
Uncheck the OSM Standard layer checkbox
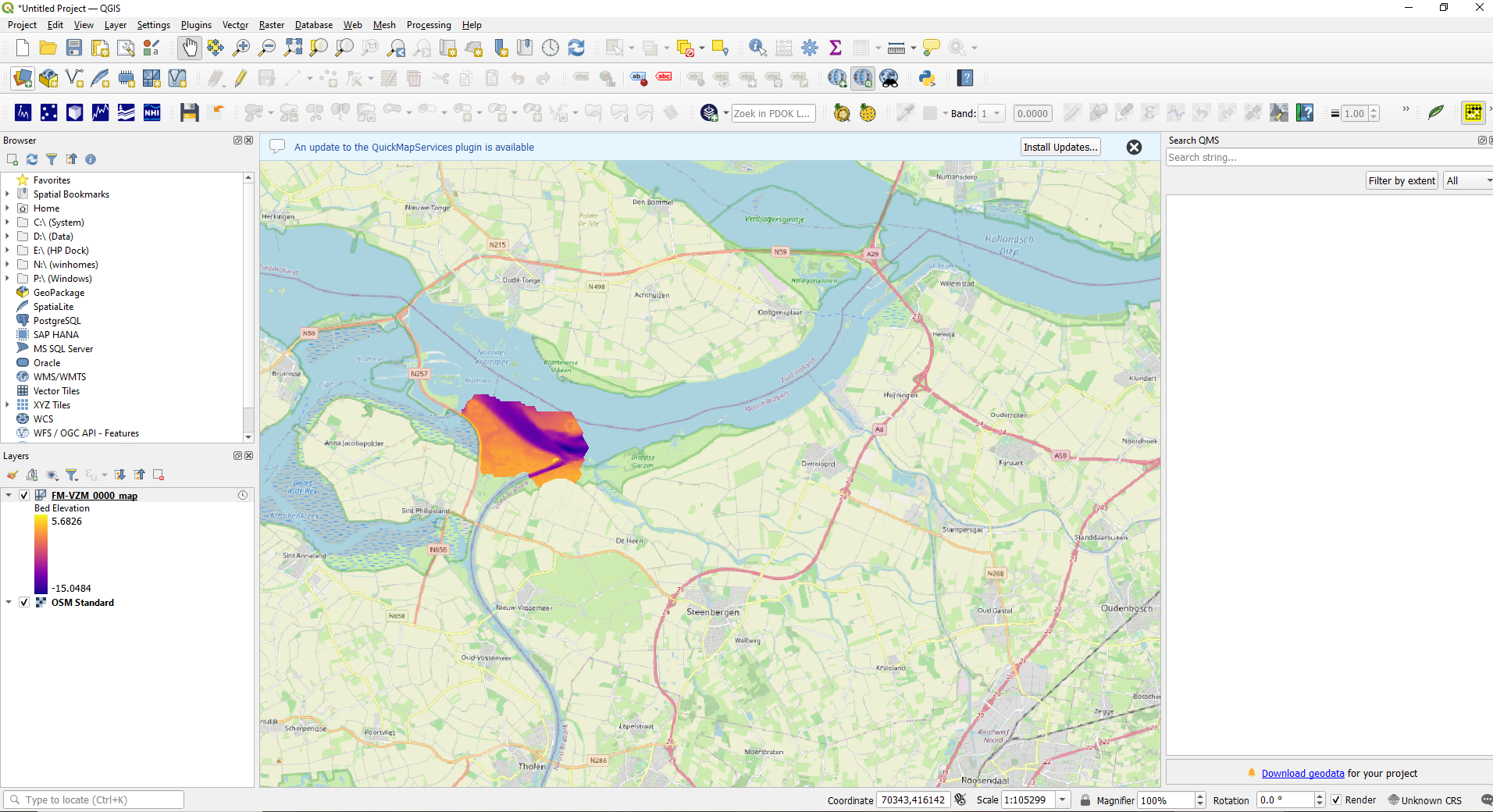[x=24, y=602]
